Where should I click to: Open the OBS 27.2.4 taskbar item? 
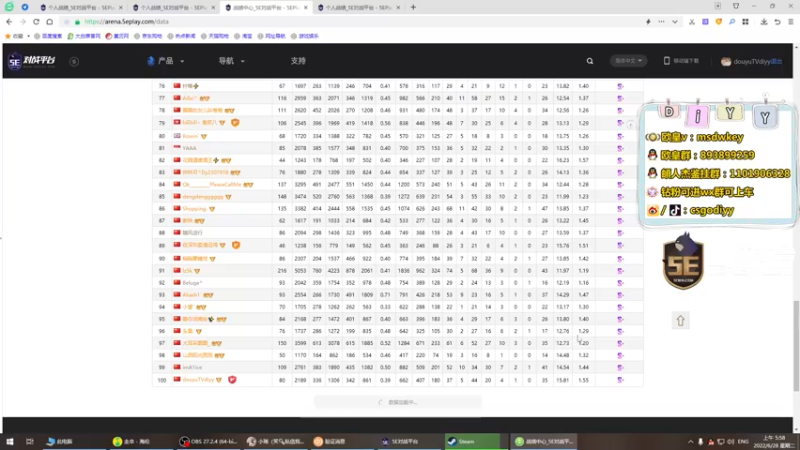(209, 441)
